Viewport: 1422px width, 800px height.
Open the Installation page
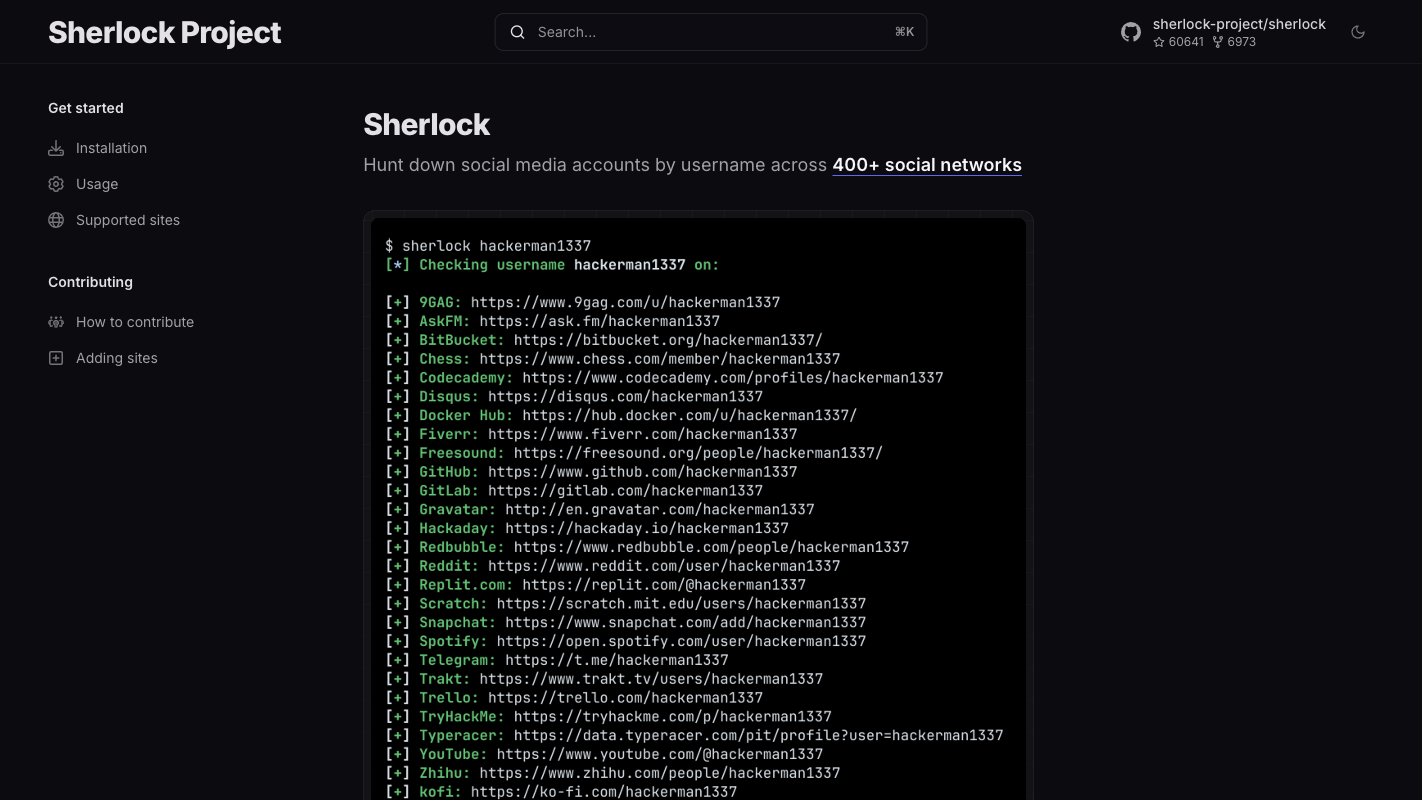pyautogui.click(x=111, y=148)
